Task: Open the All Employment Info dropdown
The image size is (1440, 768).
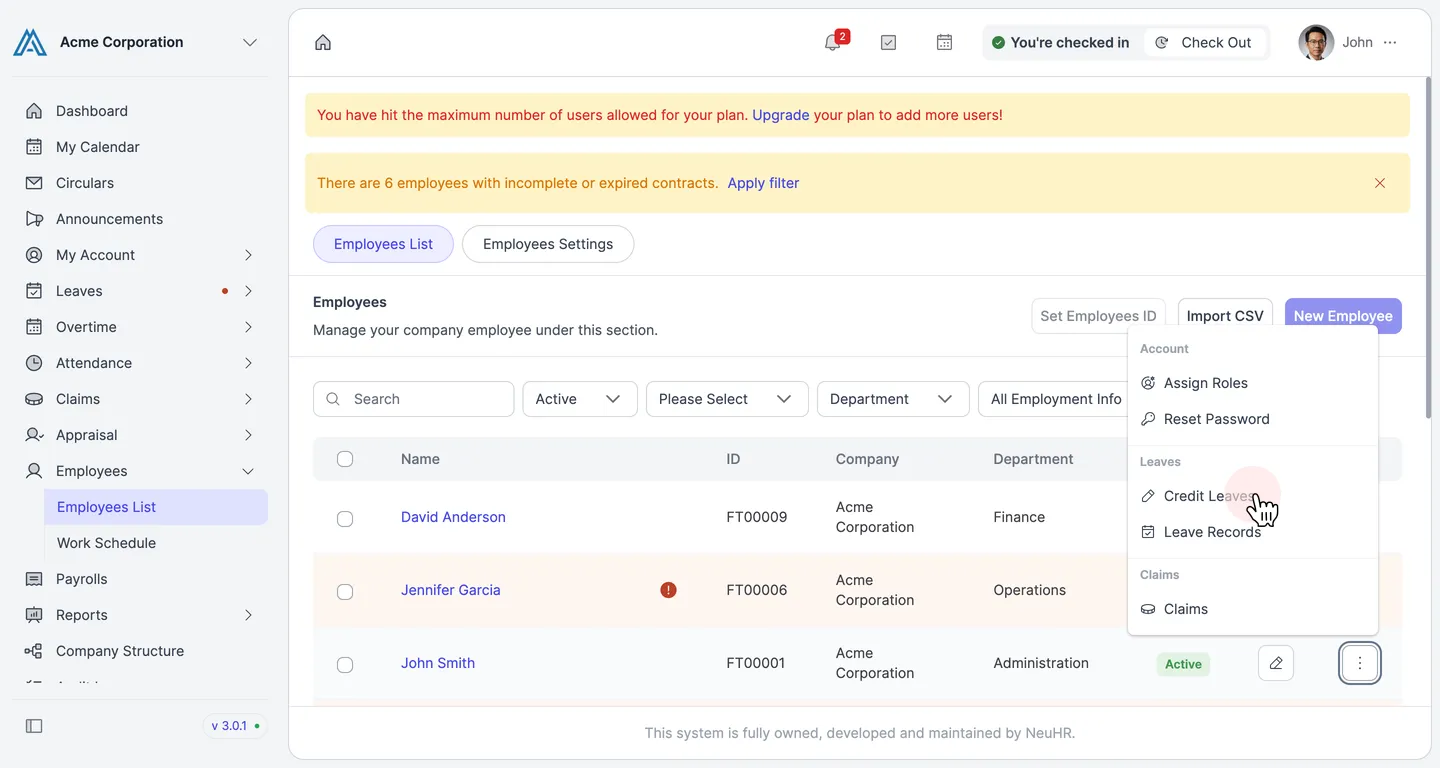Action: click(1054, 399)
